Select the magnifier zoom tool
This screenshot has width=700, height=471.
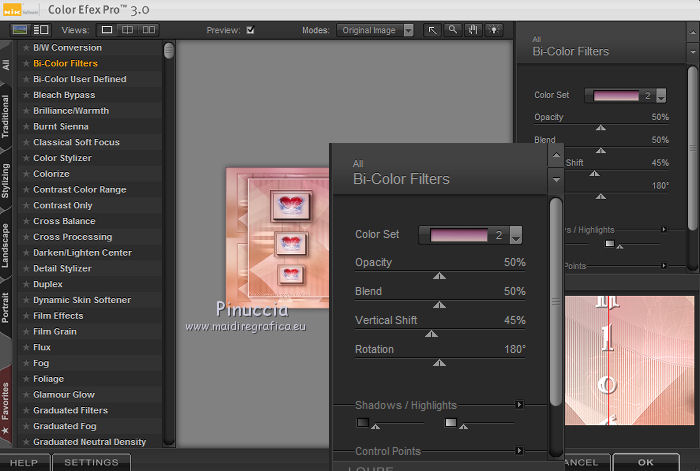(x=453, y=30)
